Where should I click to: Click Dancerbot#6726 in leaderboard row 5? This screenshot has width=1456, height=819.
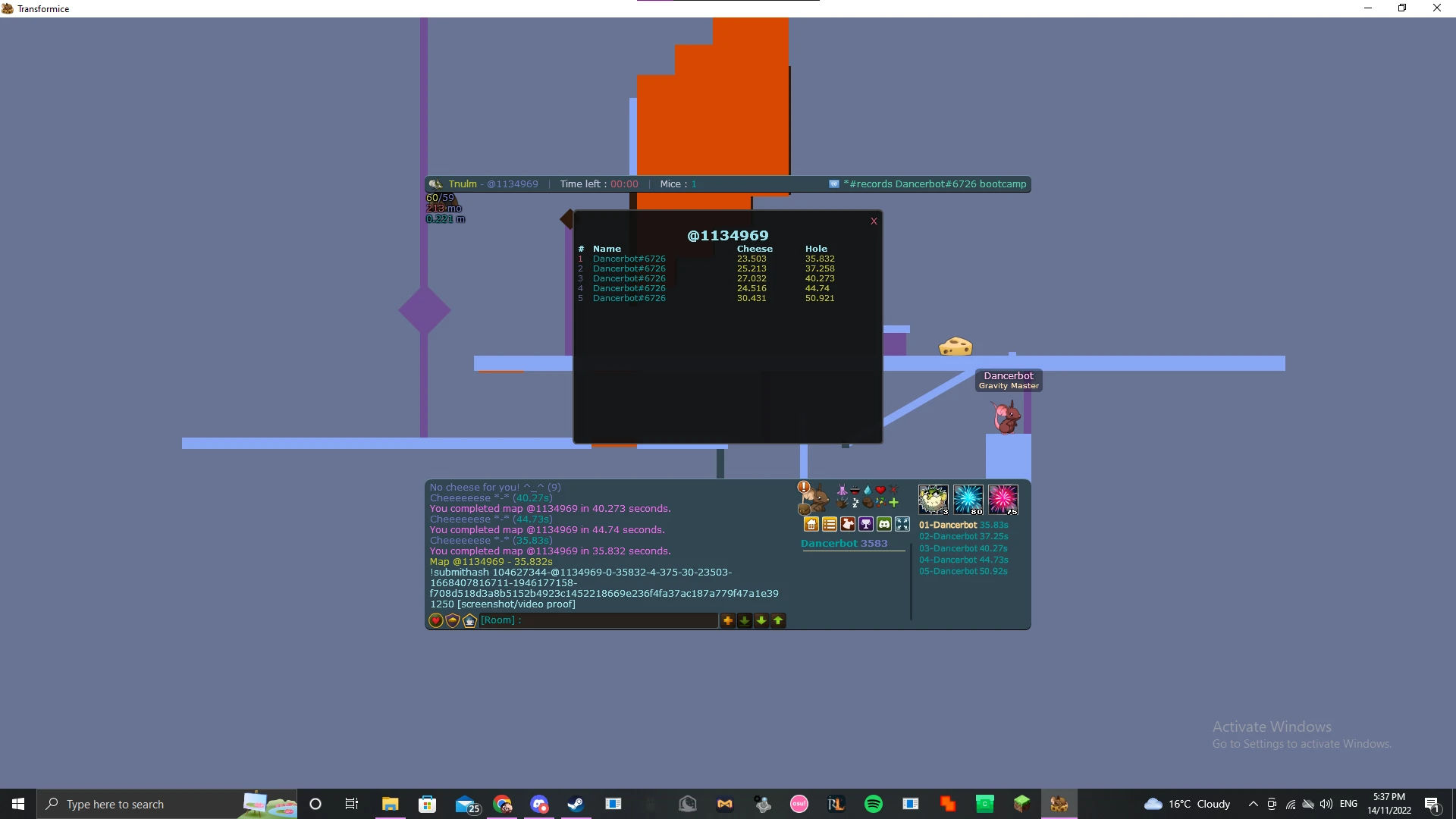point(629,298)
